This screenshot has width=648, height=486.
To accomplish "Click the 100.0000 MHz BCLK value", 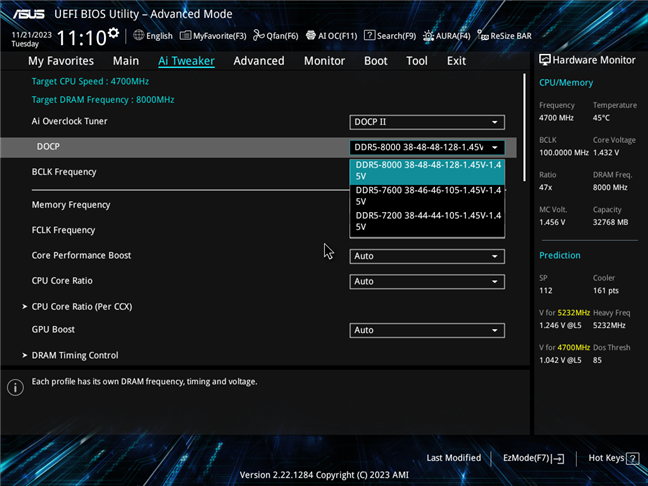I will tap(564, 153).
